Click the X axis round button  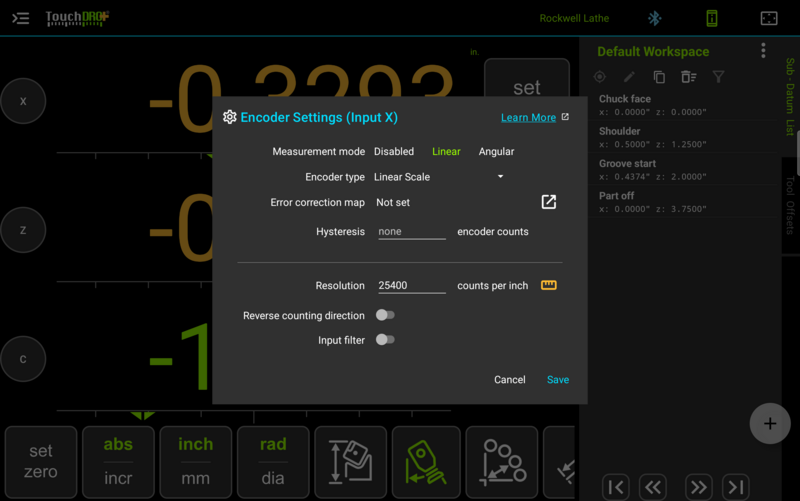[23, 101]
